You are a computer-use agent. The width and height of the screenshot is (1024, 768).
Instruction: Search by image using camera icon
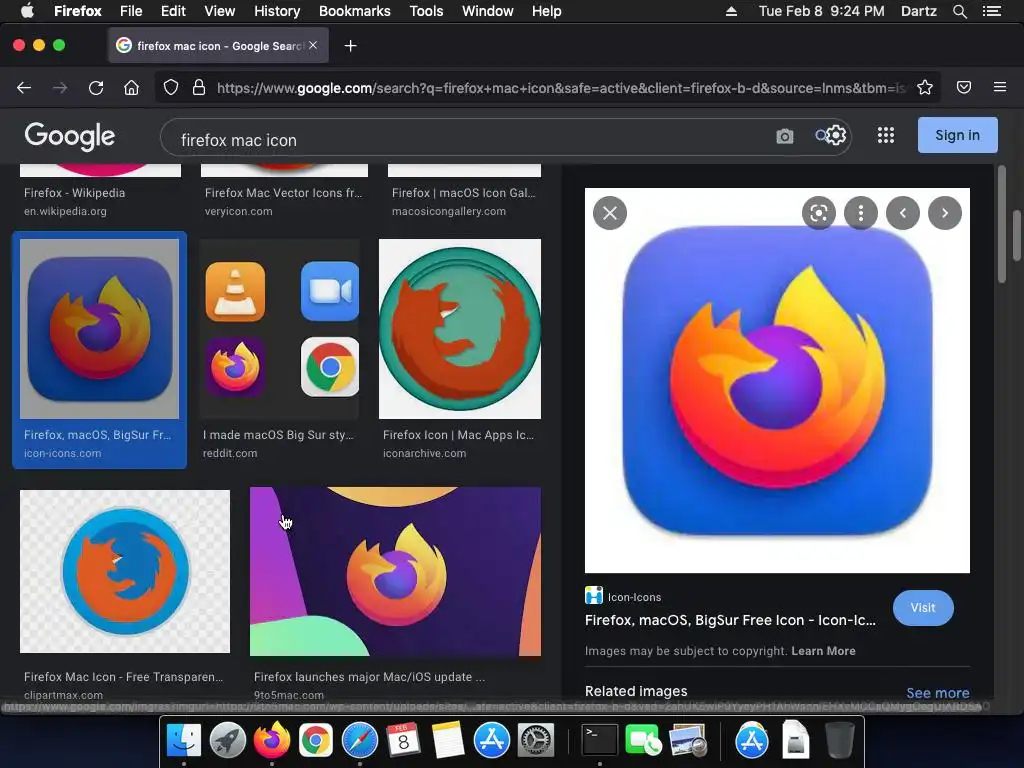pos(785,136)
